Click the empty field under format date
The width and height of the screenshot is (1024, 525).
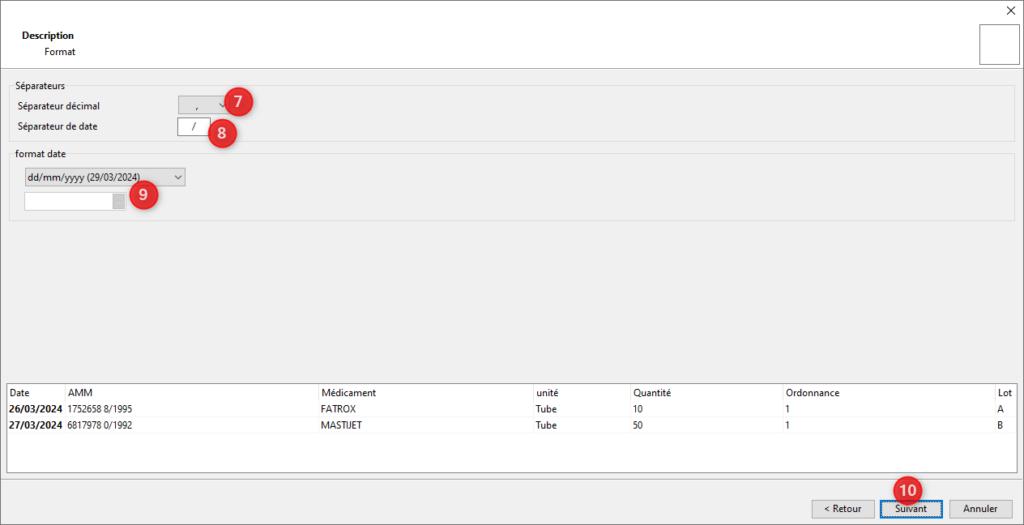[x=70, y=201]
